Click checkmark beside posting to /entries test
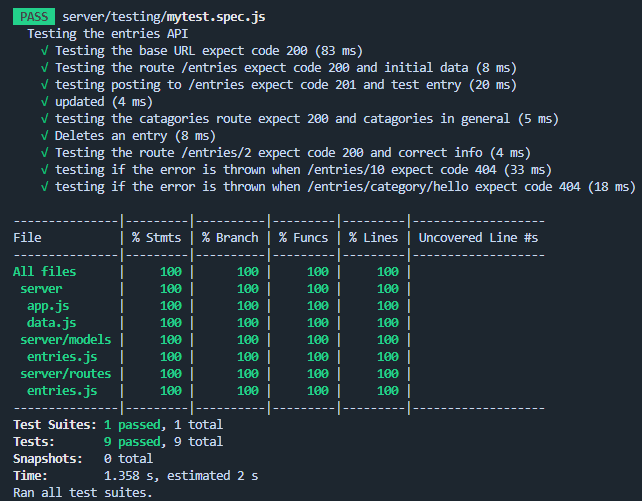 (46, 85)
